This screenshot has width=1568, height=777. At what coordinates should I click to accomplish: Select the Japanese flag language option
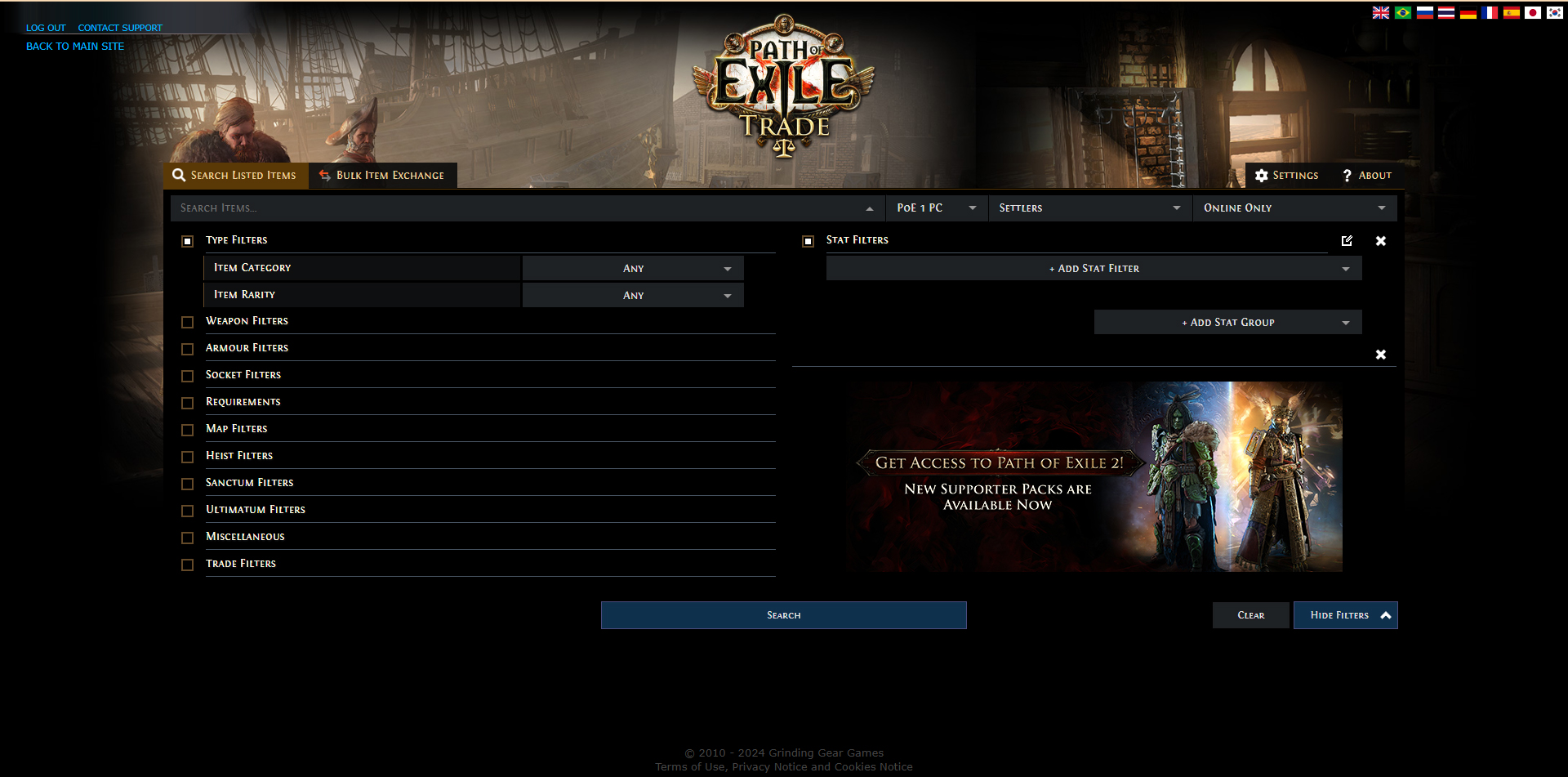(1533, 12)
